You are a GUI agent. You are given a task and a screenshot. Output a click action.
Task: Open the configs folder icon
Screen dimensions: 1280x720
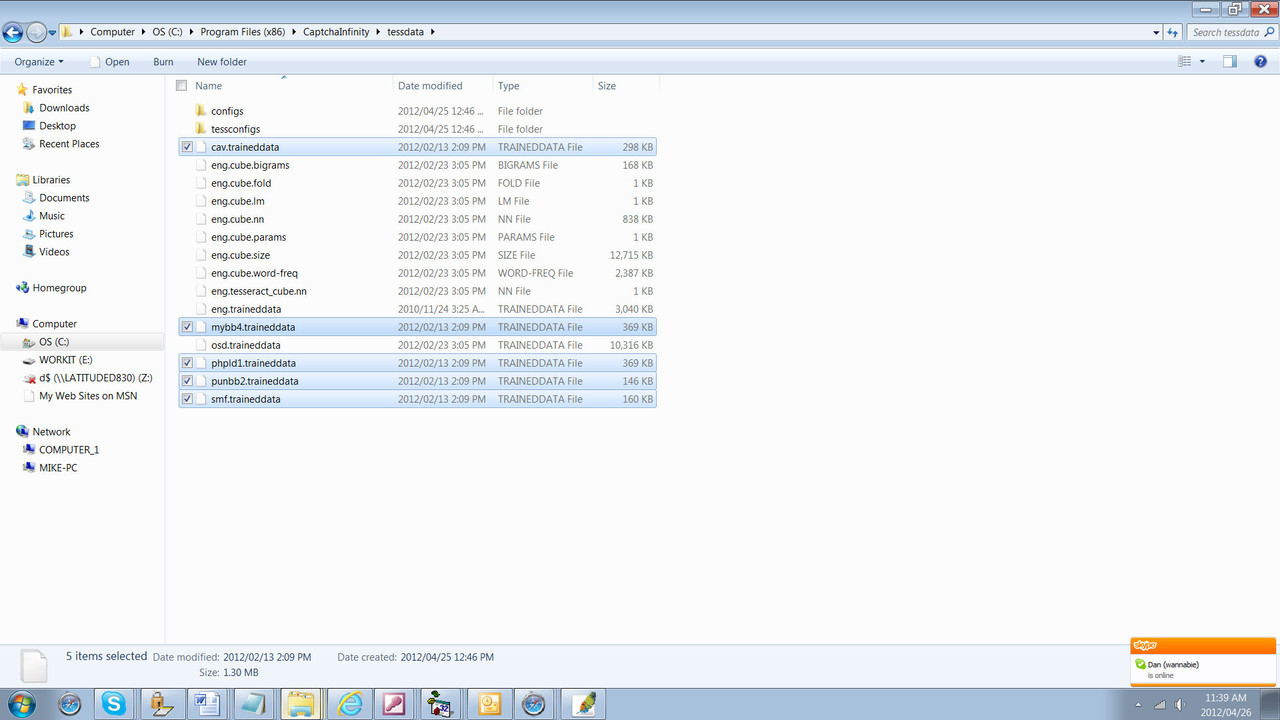pos(201,111)
